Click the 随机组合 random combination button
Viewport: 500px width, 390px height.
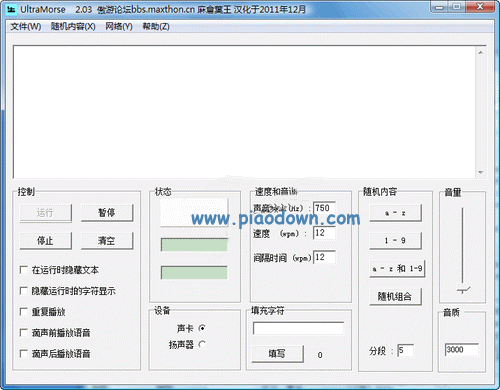pos(395,296)
